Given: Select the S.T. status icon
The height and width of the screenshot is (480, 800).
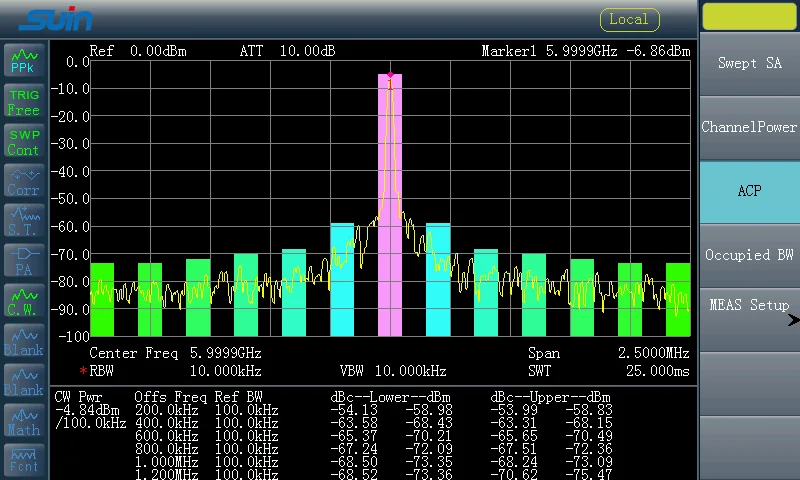Looking at the screenshot, I should [23, 221].
